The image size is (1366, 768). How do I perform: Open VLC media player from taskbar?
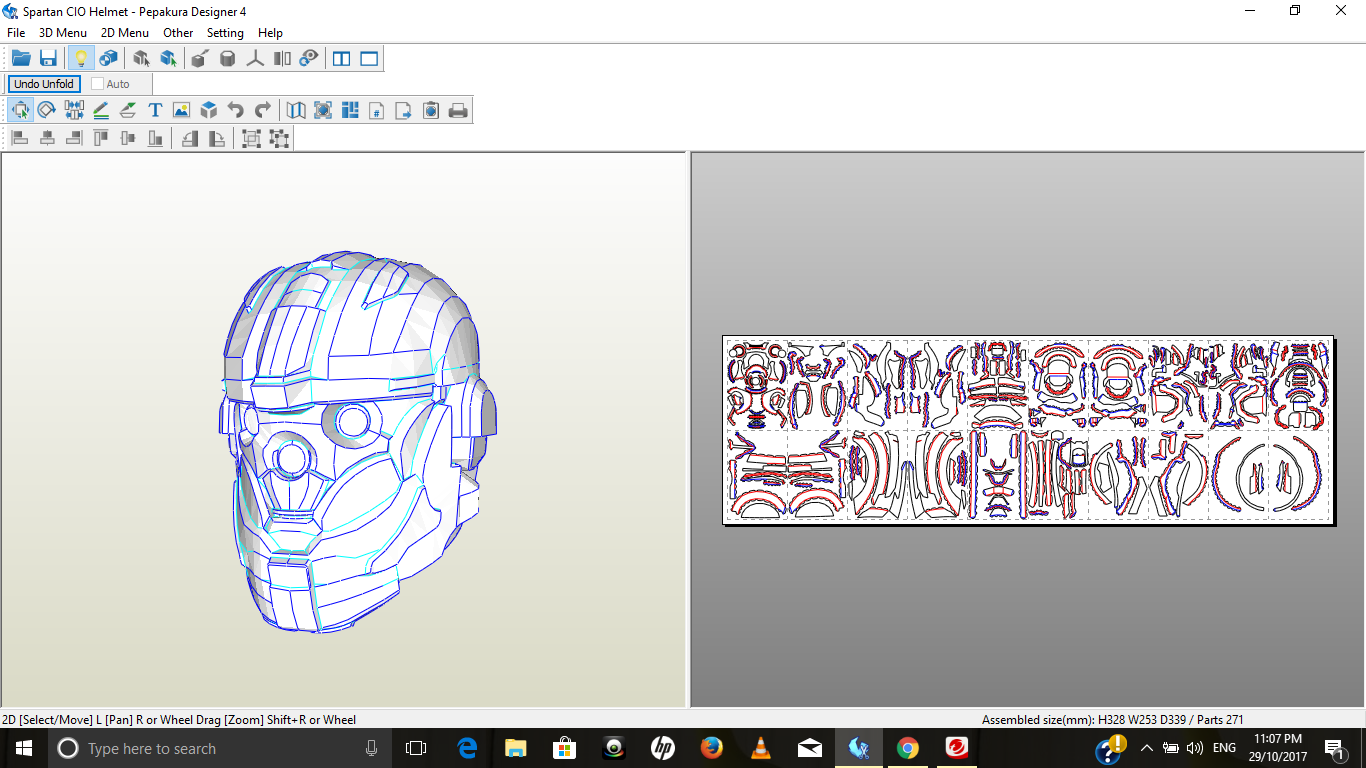point(761,748)
